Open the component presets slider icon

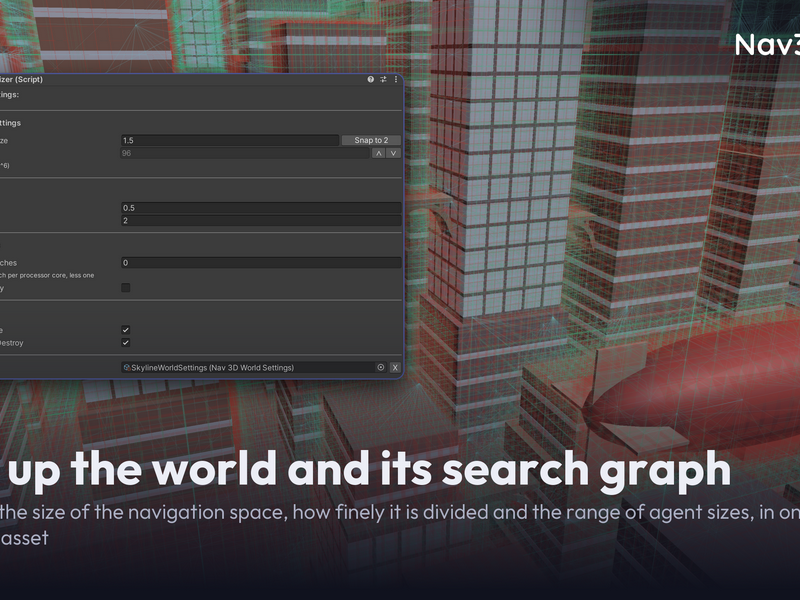point(383,79)
